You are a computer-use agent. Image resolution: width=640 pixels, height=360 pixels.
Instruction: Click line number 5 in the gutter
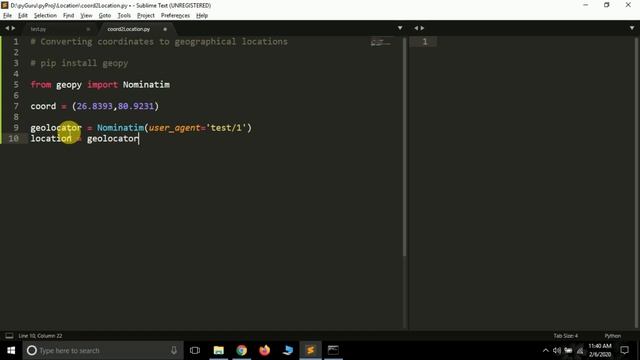coord(16,84)
